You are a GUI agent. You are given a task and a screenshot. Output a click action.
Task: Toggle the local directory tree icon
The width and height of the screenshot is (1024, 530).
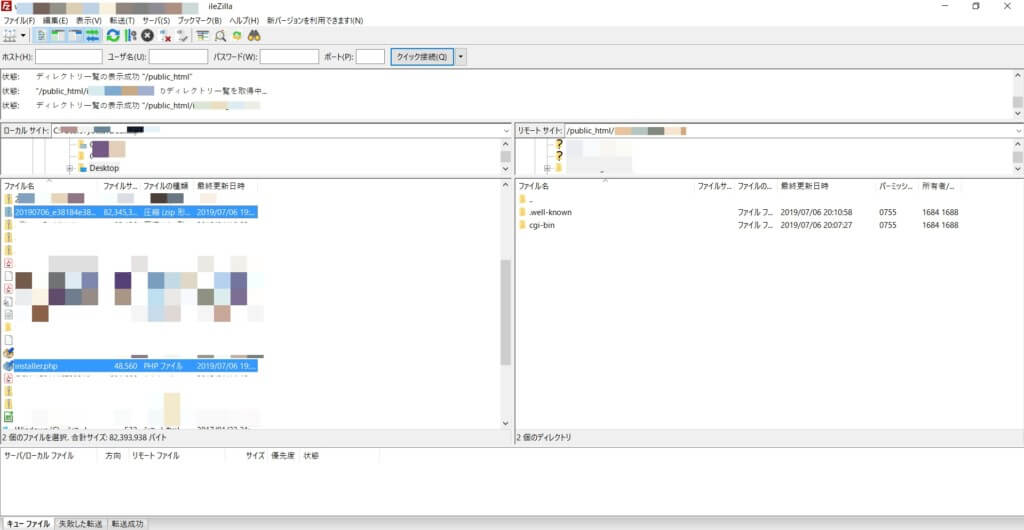click(57, 35)
